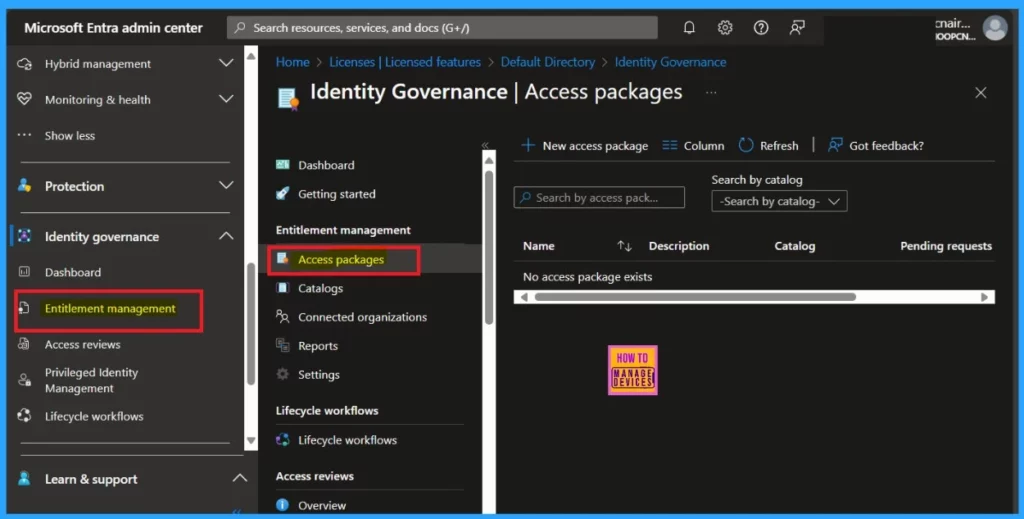Click the Hybrid management cloud icon
The image size is (1024, 519).
(25, 64)
